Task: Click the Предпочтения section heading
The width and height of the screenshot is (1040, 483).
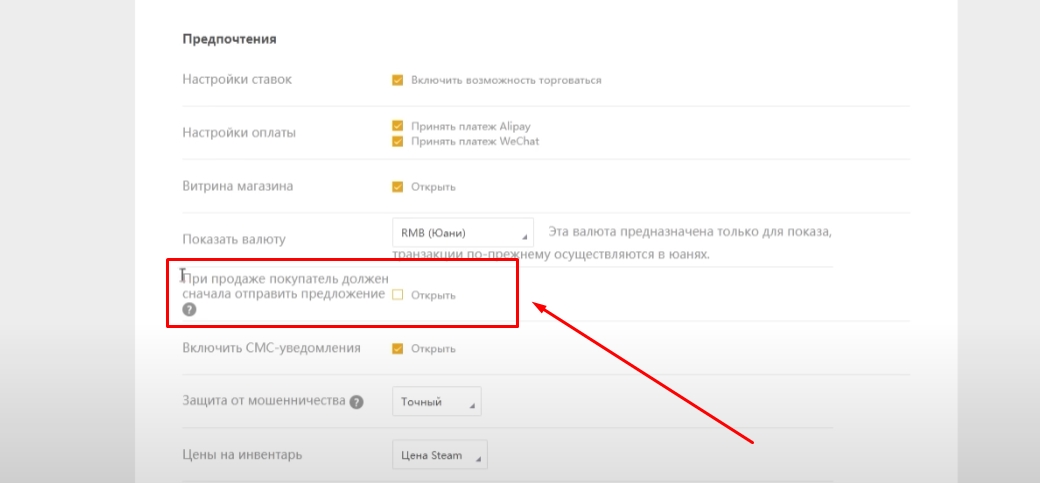Action: (229, 39)
